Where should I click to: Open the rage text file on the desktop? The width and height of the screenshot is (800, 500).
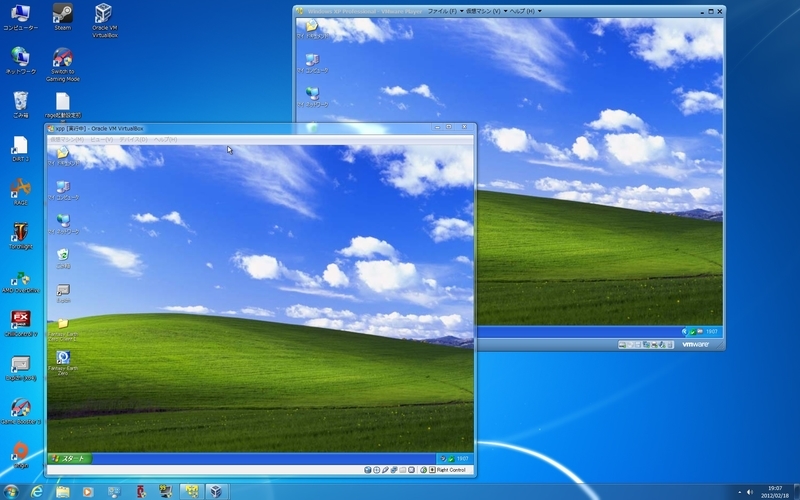(x=63, y=107)
